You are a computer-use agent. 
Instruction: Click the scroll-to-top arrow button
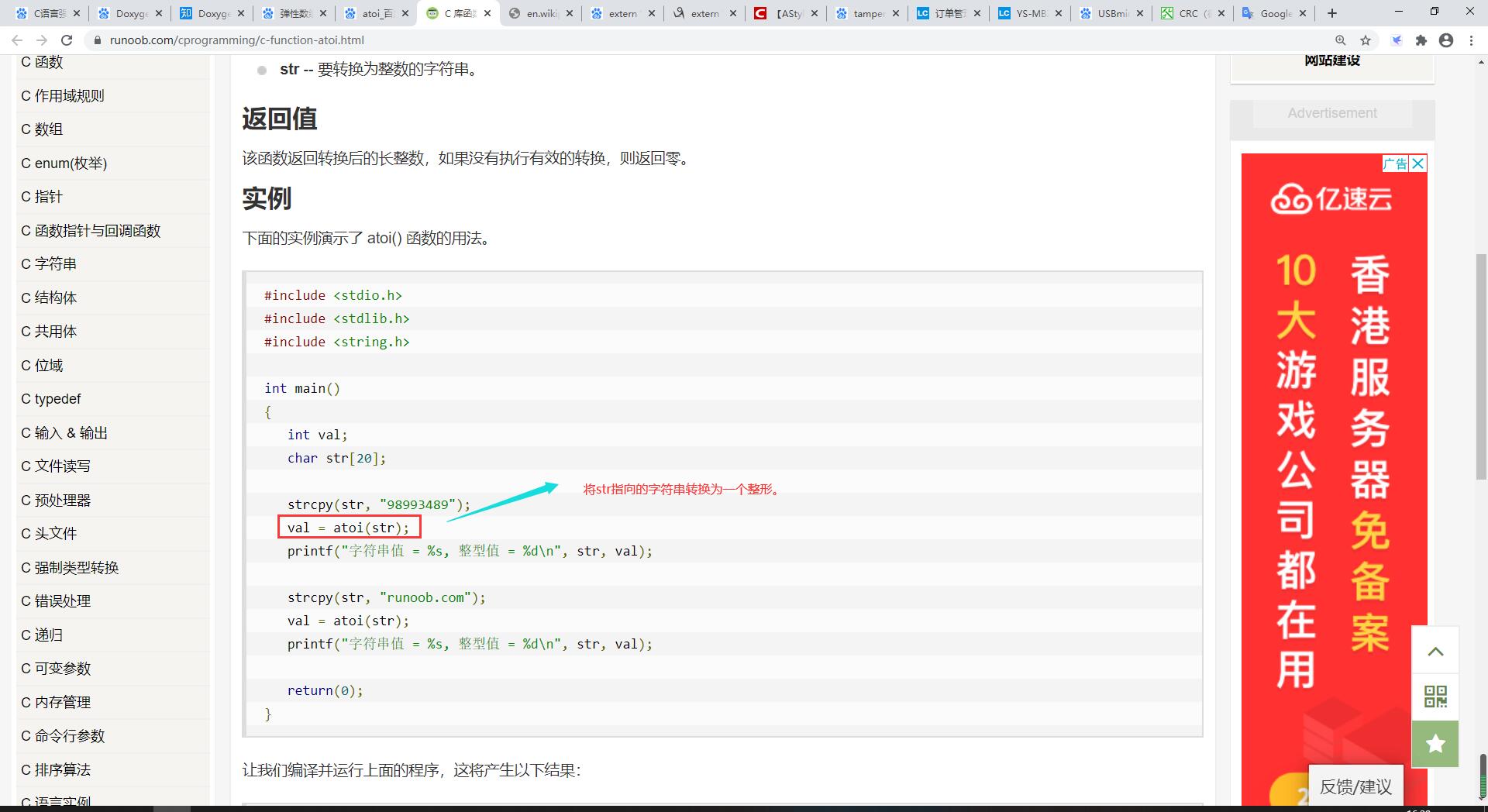1435,652
